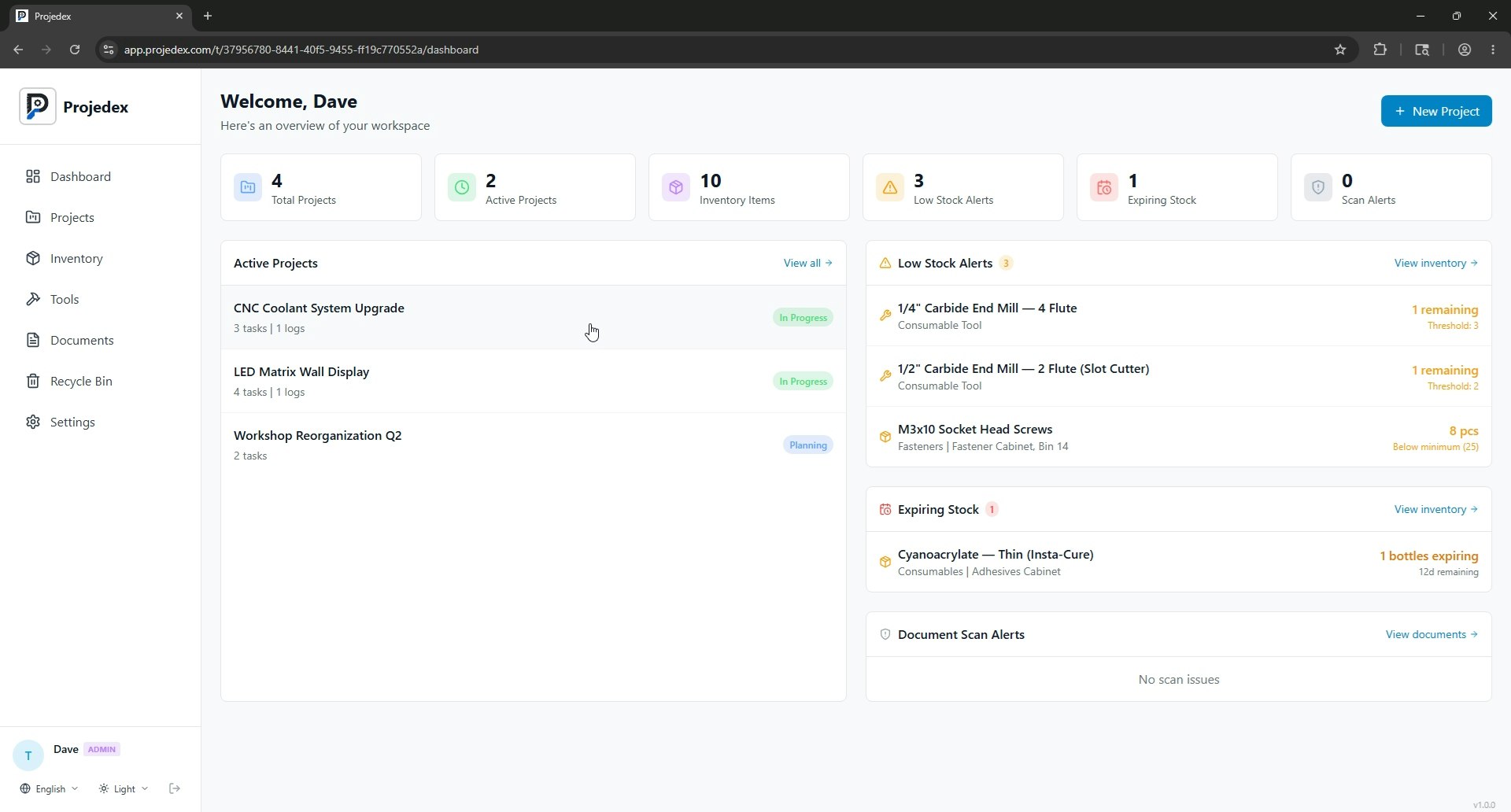Click View inventory link in Expiring Stock
Image resolution: width=1511 pixels, height=812 pixels.
[1436, 509]
